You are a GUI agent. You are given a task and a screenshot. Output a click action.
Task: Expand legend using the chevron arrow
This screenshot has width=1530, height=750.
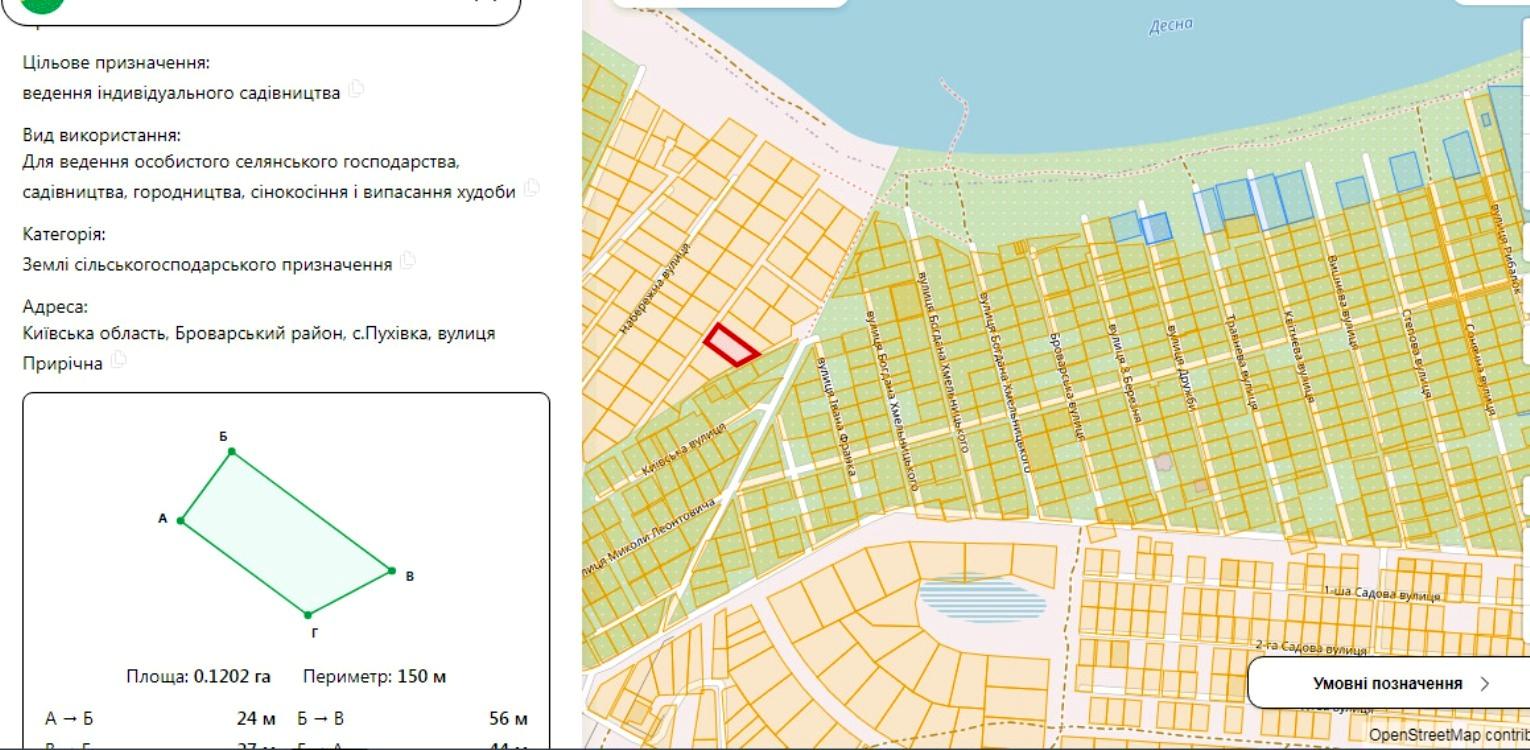tap(1485, 684)
